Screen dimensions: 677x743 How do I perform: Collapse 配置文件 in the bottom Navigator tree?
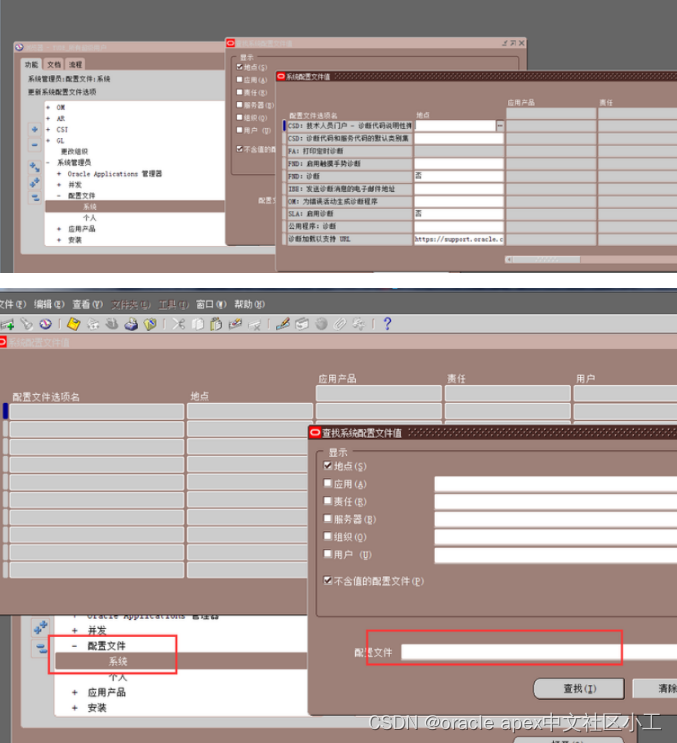click(74, 646)
